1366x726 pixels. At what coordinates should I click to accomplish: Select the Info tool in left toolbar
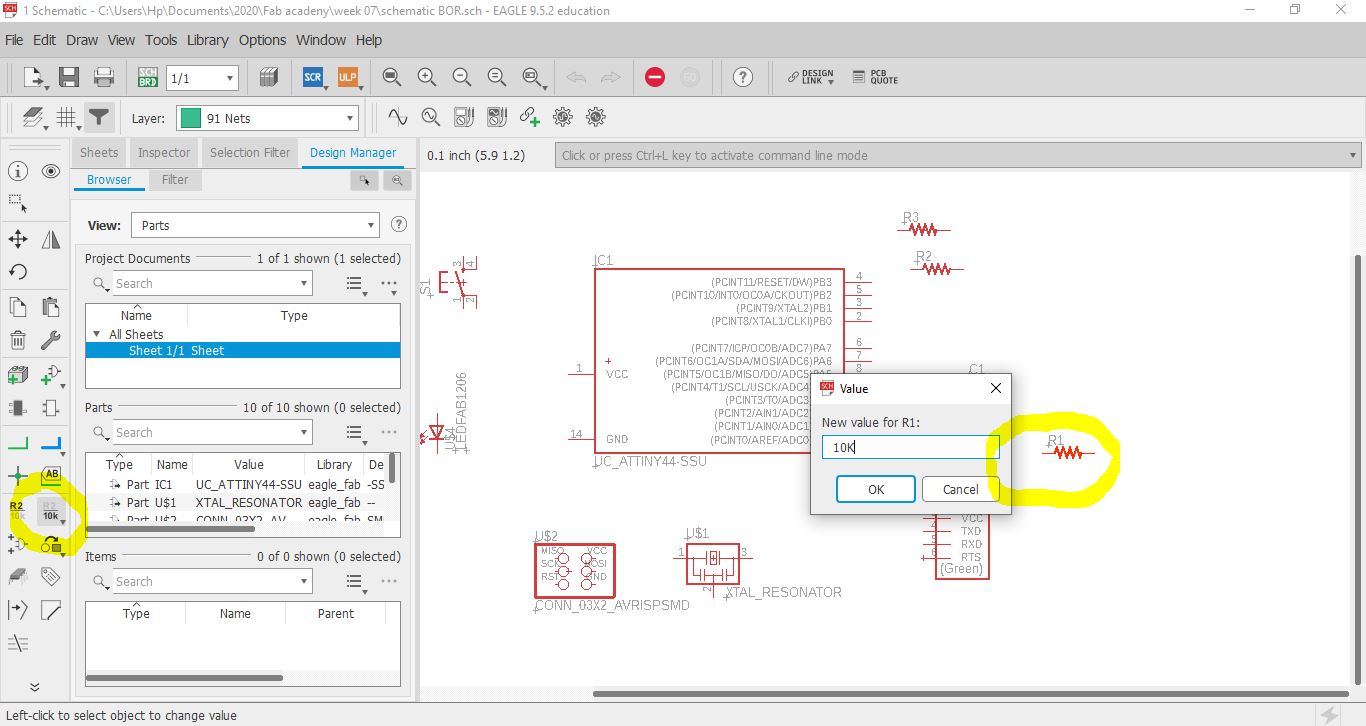coord(17,171)
